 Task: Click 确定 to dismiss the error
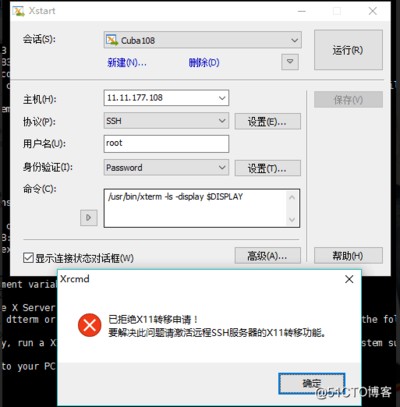click(312, 383)
